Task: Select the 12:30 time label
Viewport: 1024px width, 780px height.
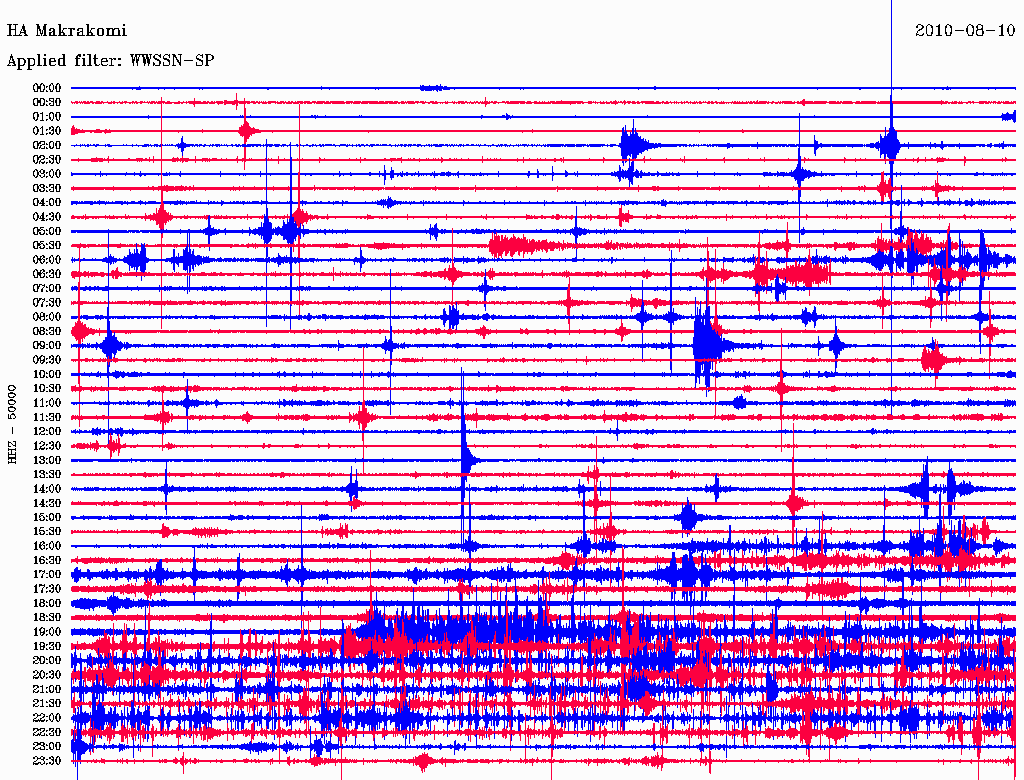Action: point(46,446)
